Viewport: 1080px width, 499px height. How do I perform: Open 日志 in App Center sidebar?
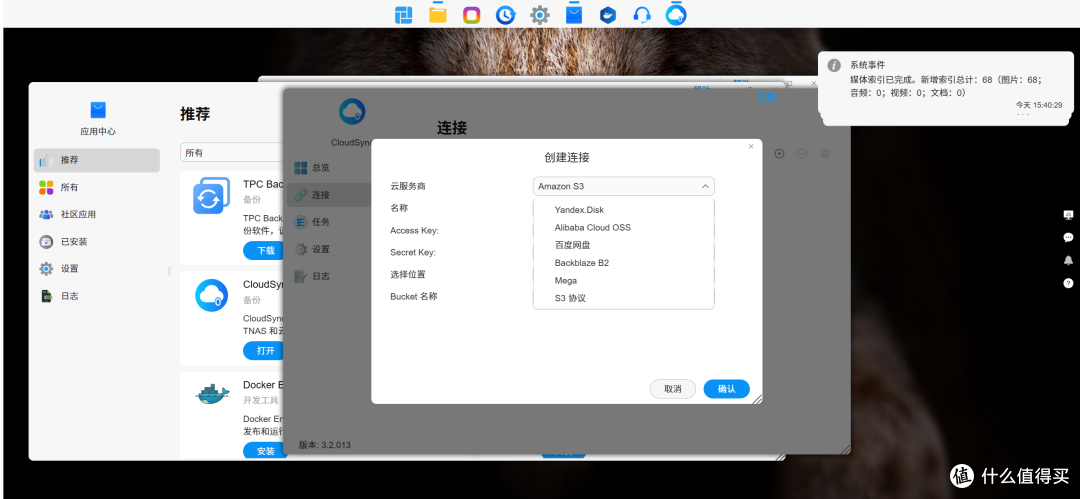pos(96,296)
